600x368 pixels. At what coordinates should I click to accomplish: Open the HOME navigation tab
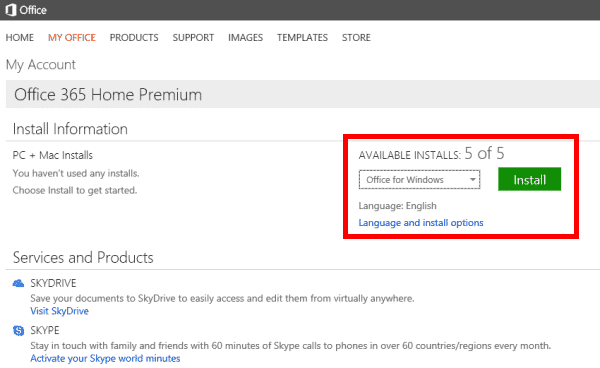click(20, 37)
